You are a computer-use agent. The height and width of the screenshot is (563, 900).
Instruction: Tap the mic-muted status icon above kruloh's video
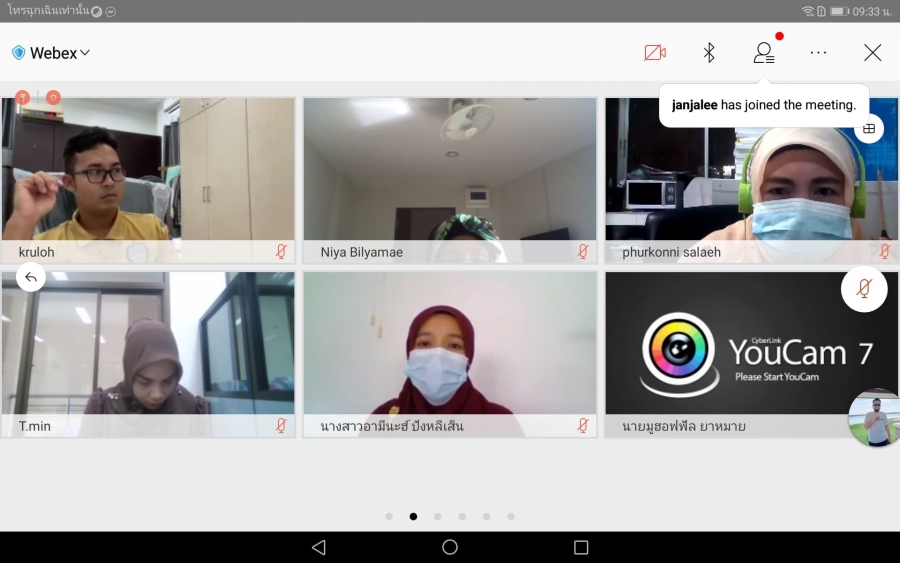click(x=22, y=98)
